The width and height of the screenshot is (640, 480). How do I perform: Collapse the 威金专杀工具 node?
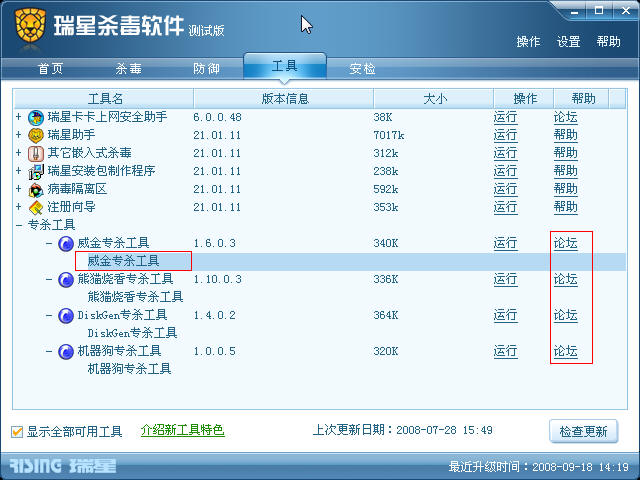click(x=49, y=243)
